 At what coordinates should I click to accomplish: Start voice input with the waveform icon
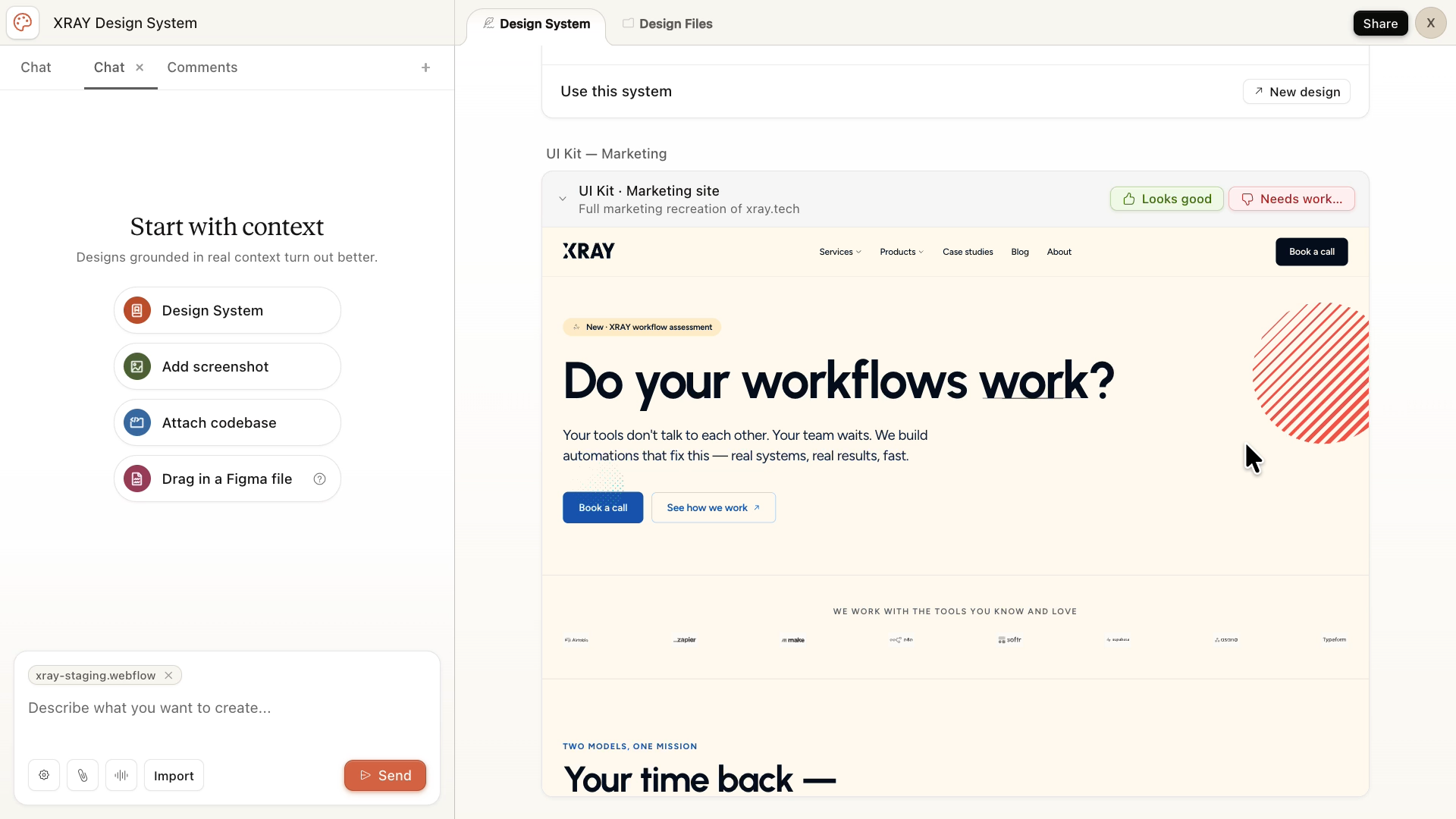pyautogui.click(x=121, y=774)
